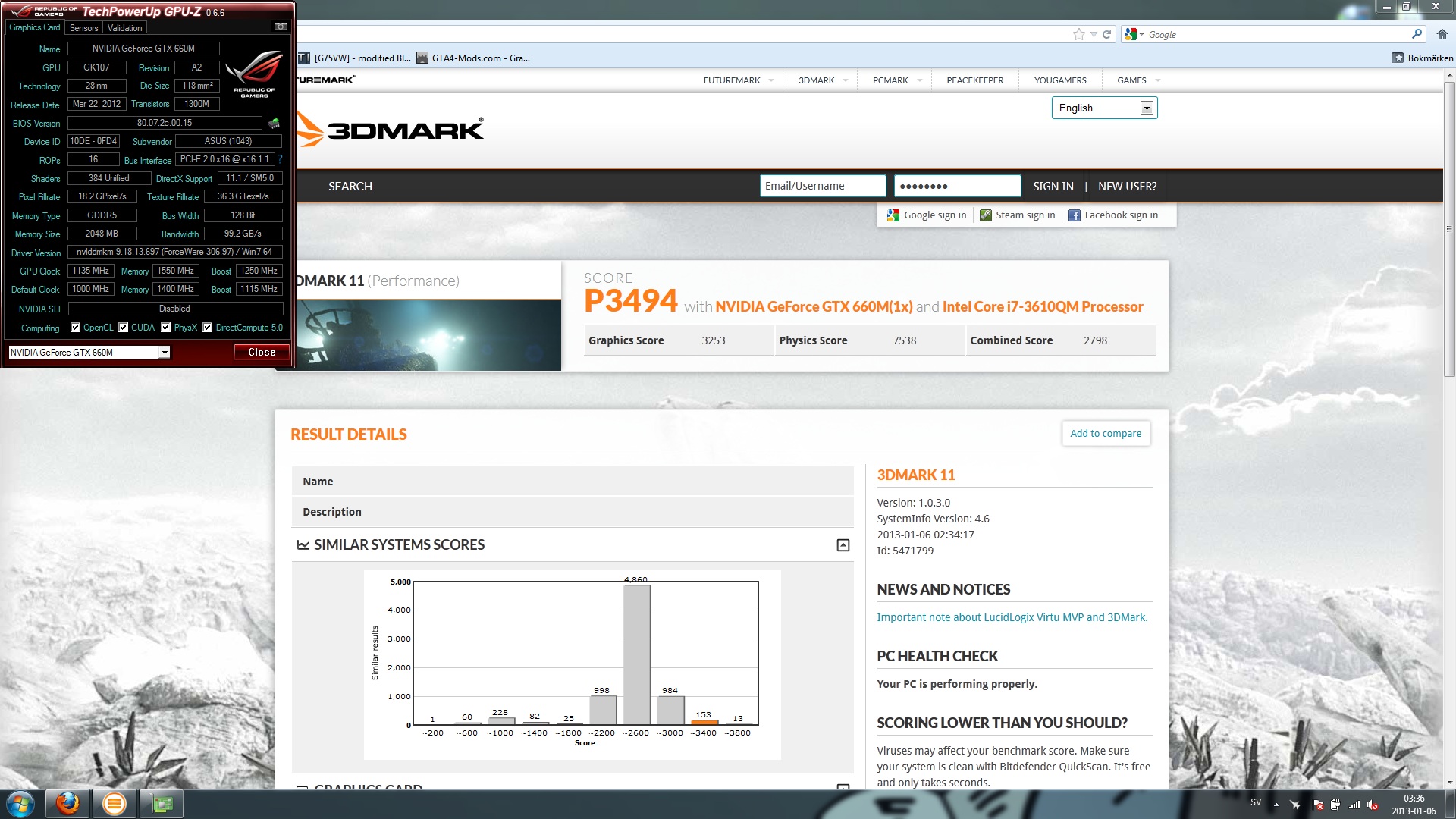Click the browser home icon

[x=1442, y=34]
